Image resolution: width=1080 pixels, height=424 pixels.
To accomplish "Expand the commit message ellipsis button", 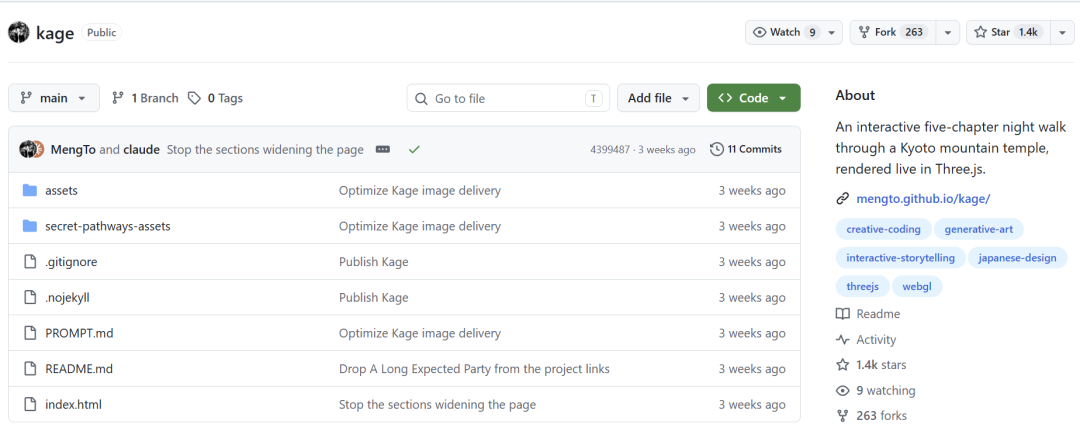I will (x=383, y=149).
